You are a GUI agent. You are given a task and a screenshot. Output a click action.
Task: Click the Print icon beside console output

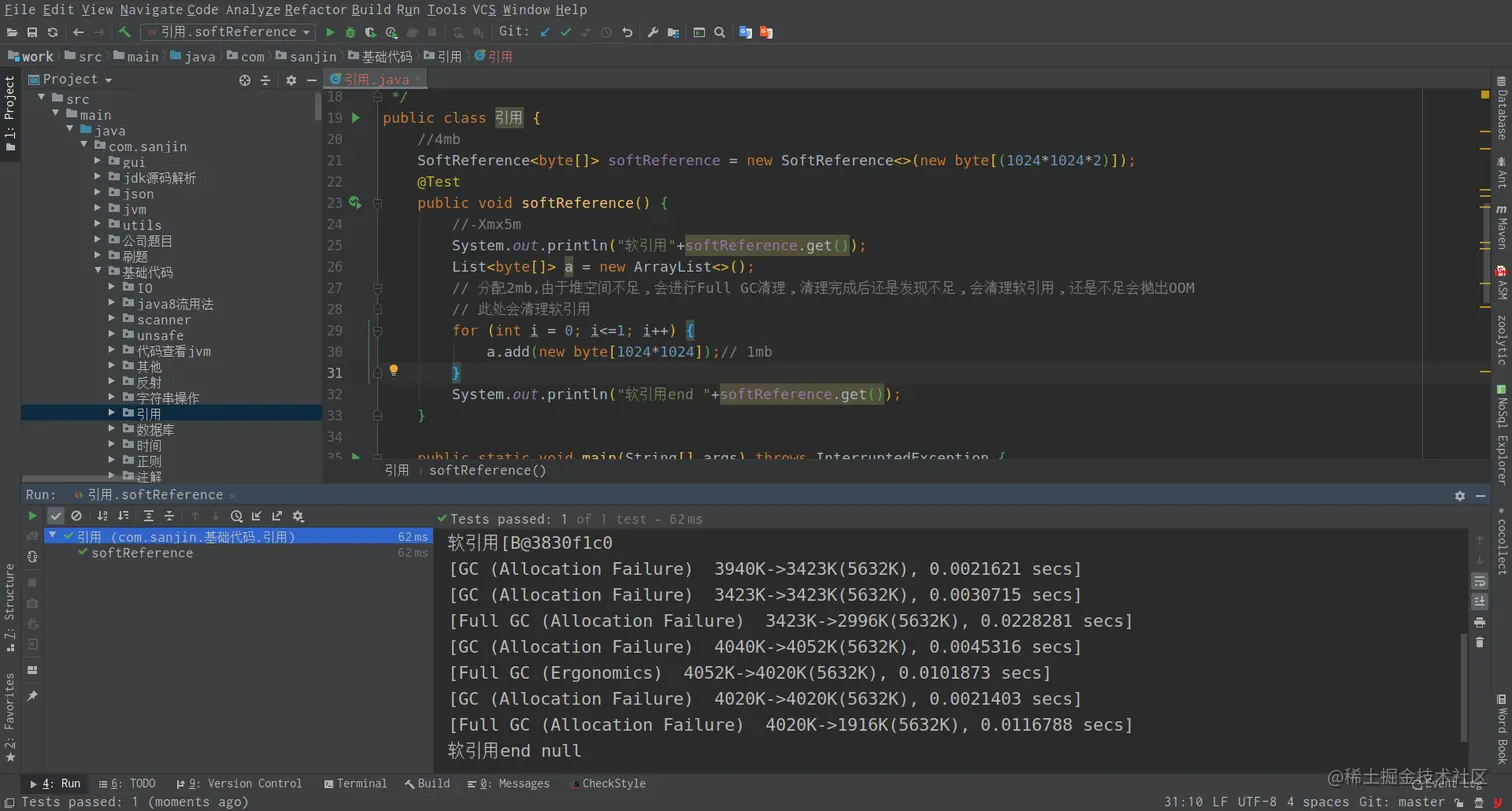click(1480, 622)
